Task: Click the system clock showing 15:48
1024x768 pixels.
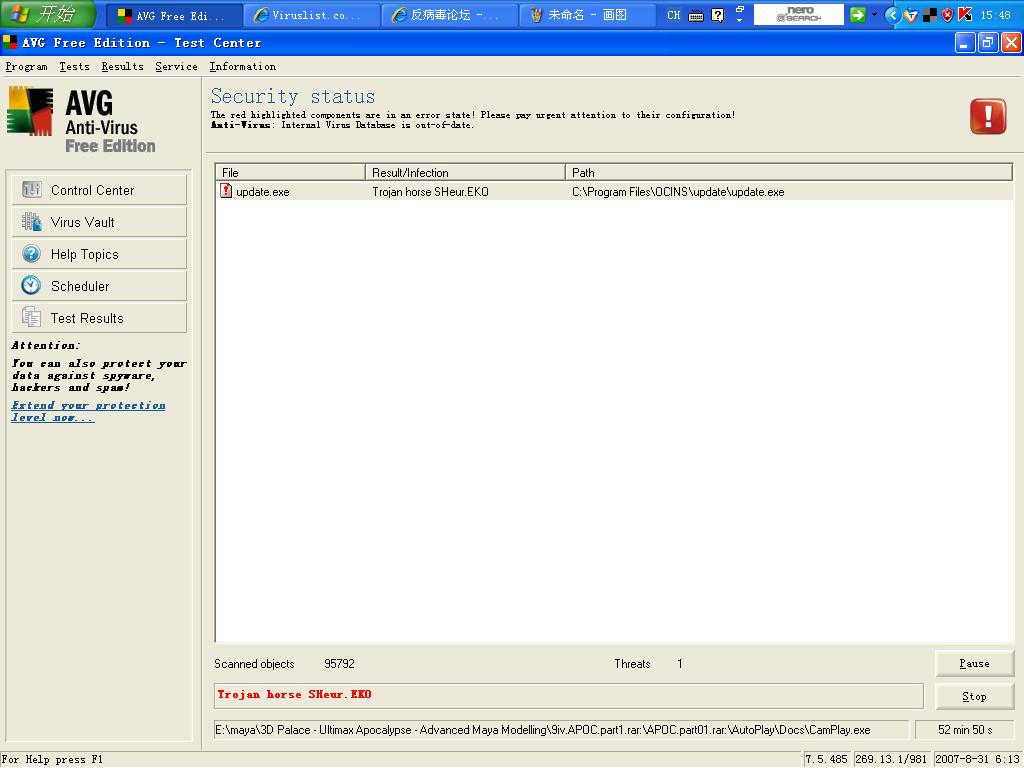Action: pos(995,15)
